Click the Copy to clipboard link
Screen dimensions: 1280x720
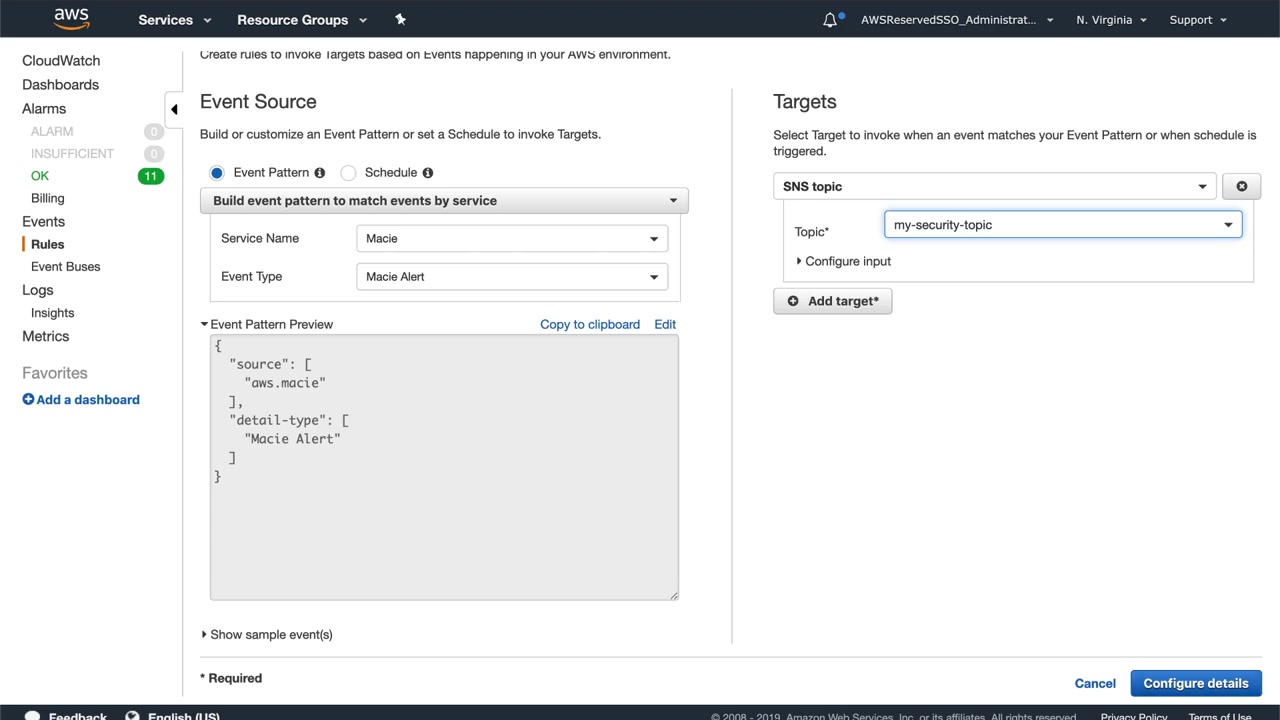coord(589,324)
